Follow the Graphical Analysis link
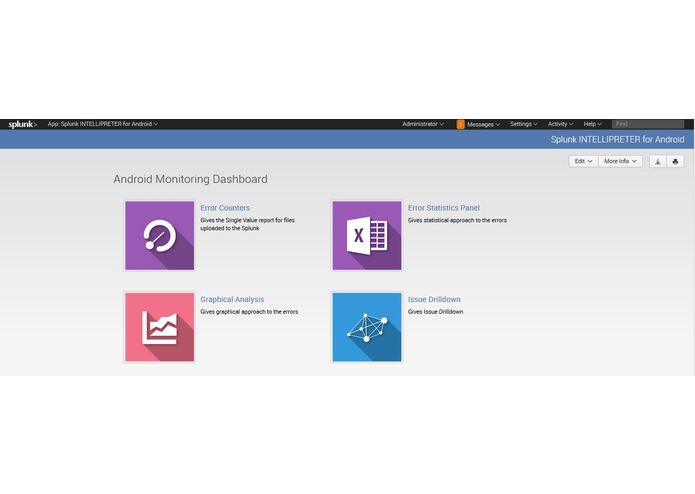This screenshot has height=494, width=695. point(232,300)
